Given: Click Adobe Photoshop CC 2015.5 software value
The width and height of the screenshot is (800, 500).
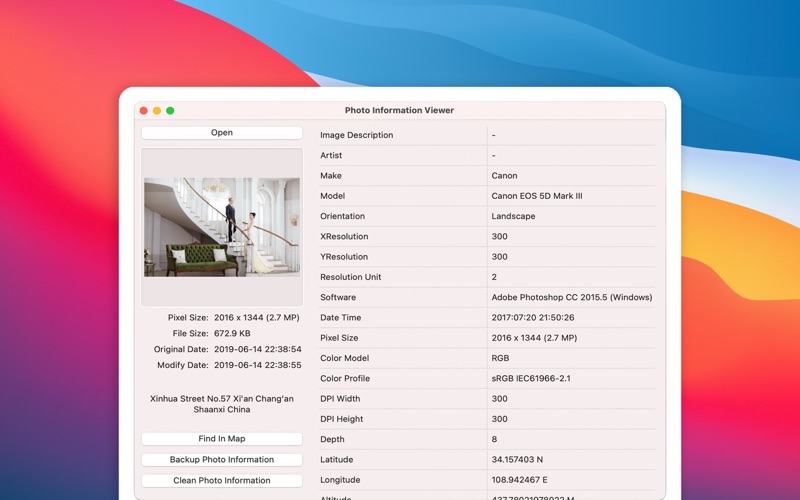Looking at the screenshot, I should [571, 297].
